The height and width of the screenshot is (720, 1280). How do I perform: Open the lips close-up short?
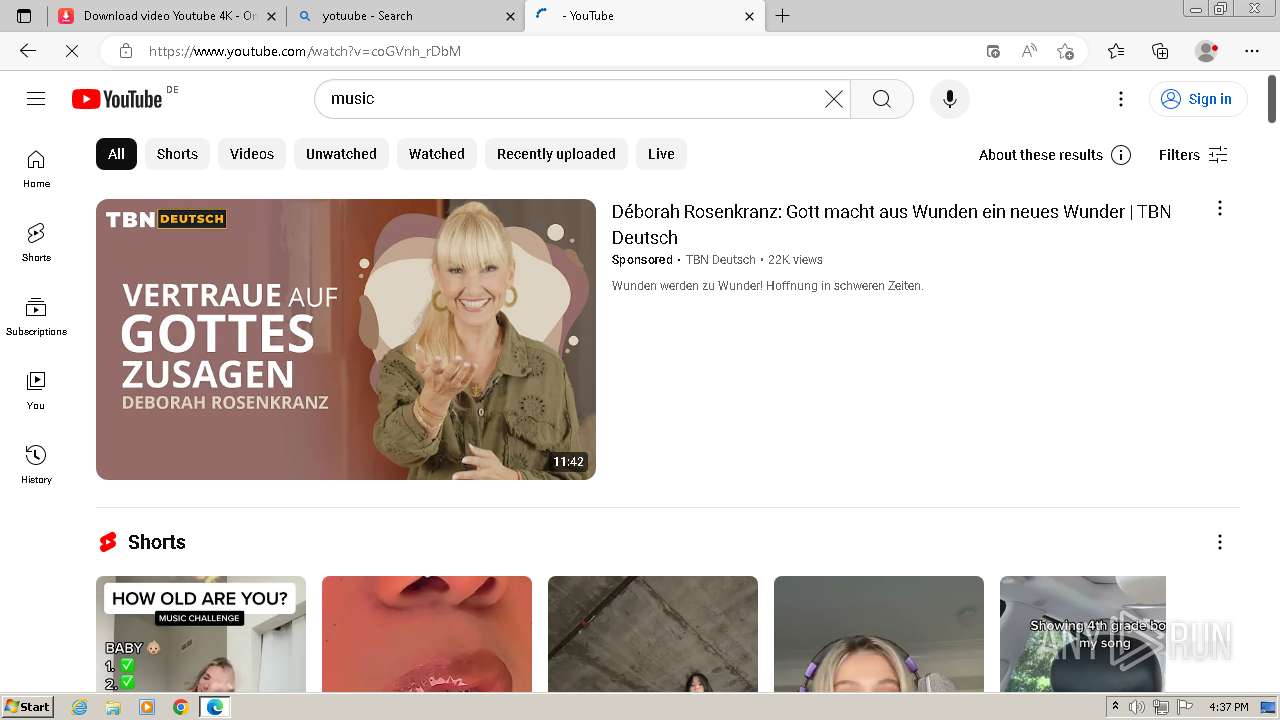point(427,634)
